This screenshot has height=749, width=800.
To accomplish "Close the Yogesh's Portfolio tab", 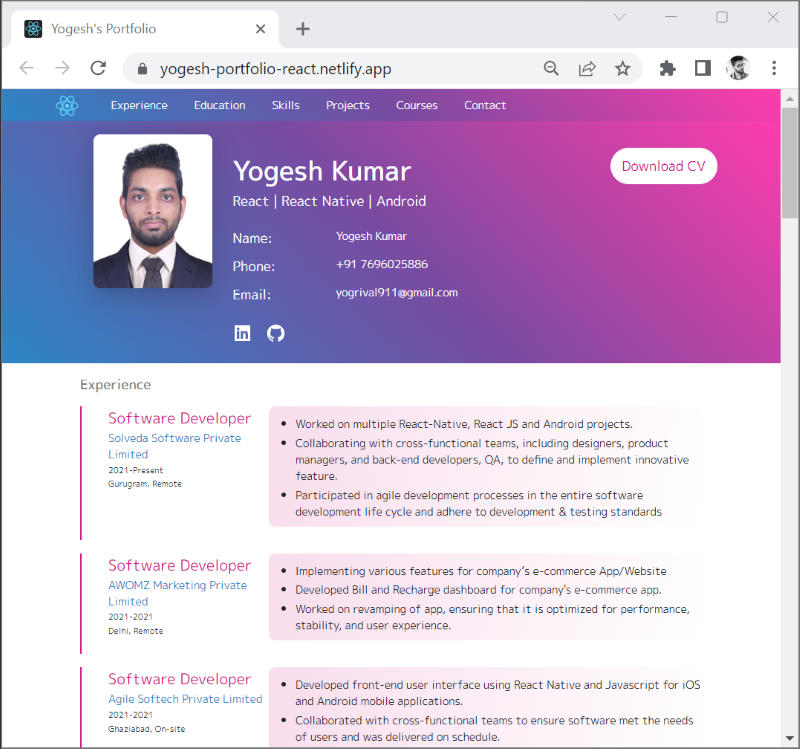I will [x=260, y=29].
